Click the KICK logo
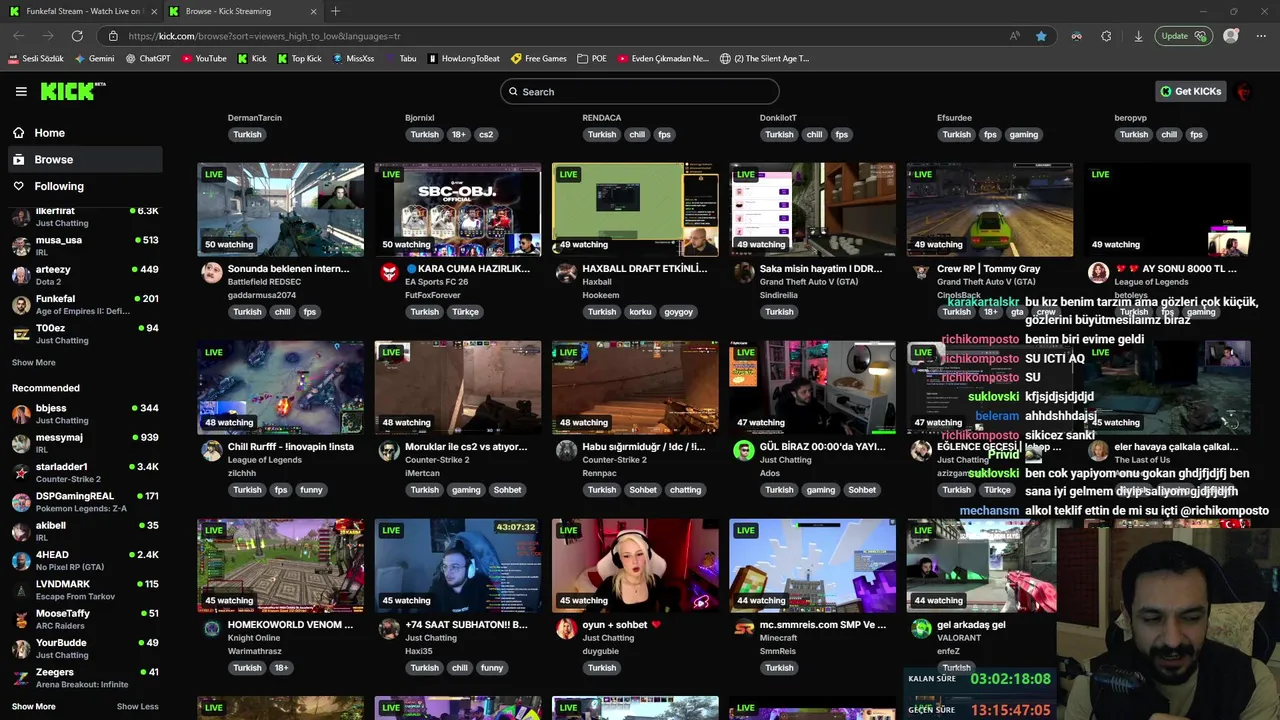The width and height of the screenshot is (1280, 720). pyautogui.click(x=72, y=91)
